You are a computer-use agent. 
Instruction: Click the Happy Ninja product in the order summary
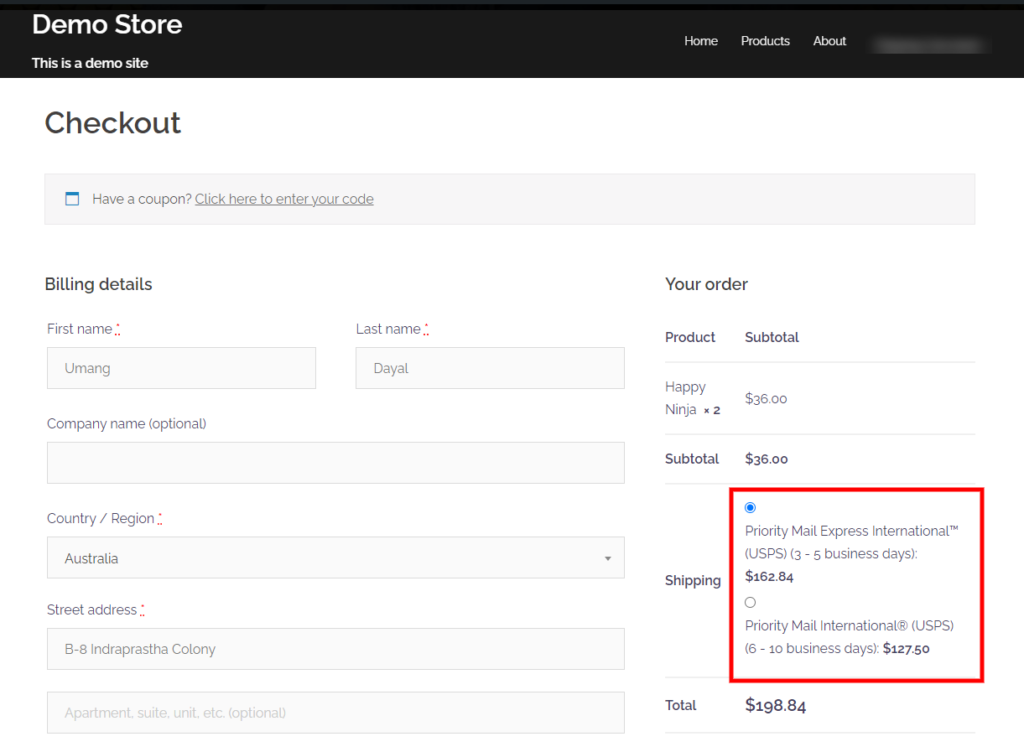click(692, 398)
